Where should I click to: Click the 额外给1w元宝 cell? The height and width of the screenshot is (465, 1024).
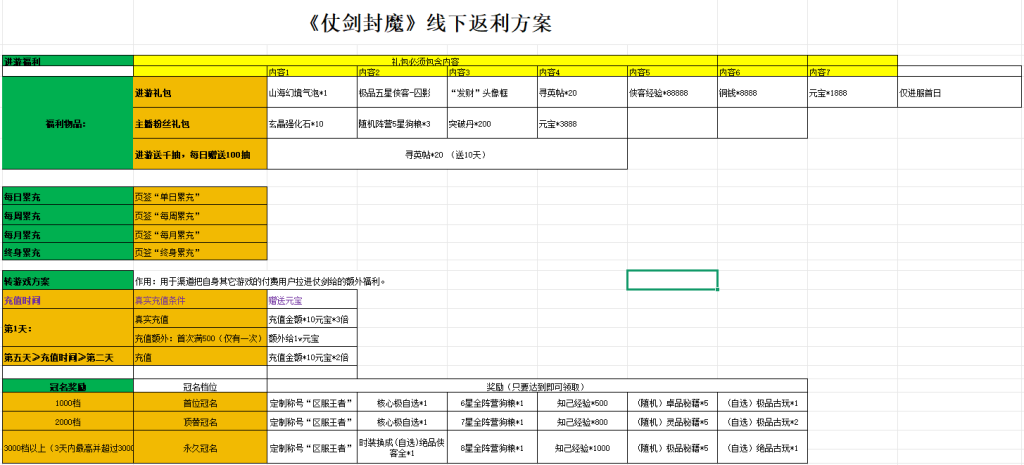point(312,338)
